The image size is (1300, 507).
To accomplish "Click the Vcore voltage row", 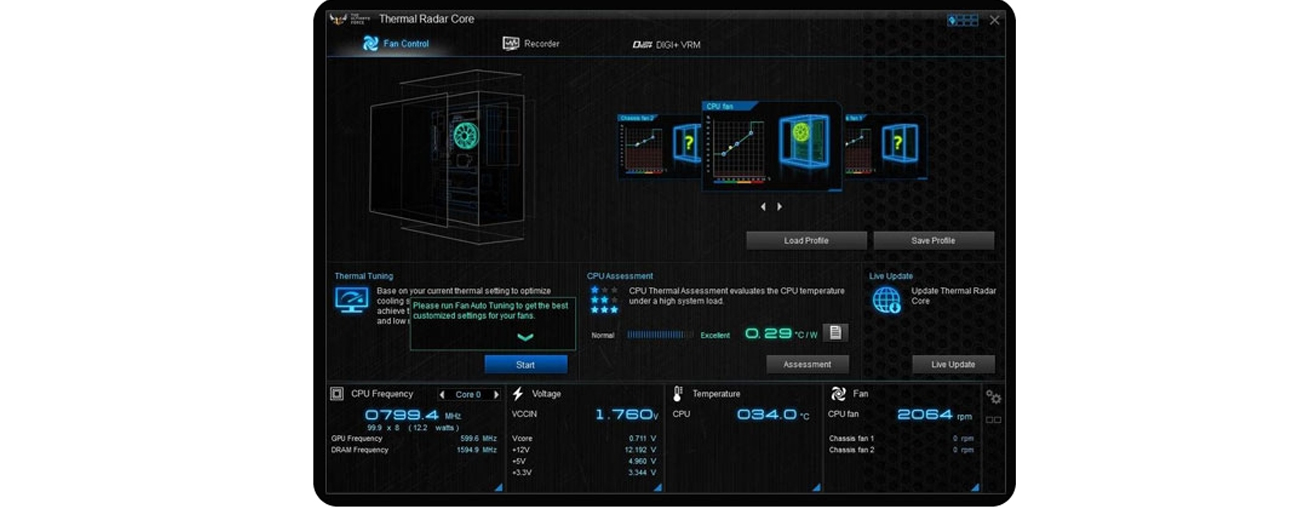I will [x=584, y=438].
